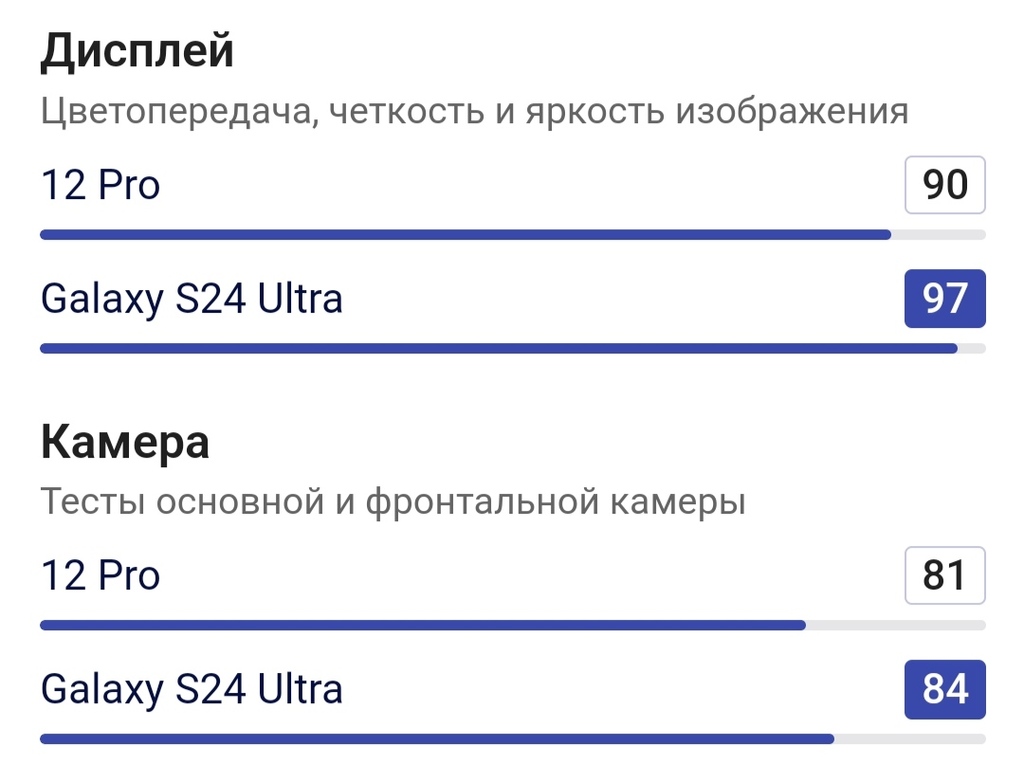
Task: Click the 84 camera score badge
Action: pos(945,690)
